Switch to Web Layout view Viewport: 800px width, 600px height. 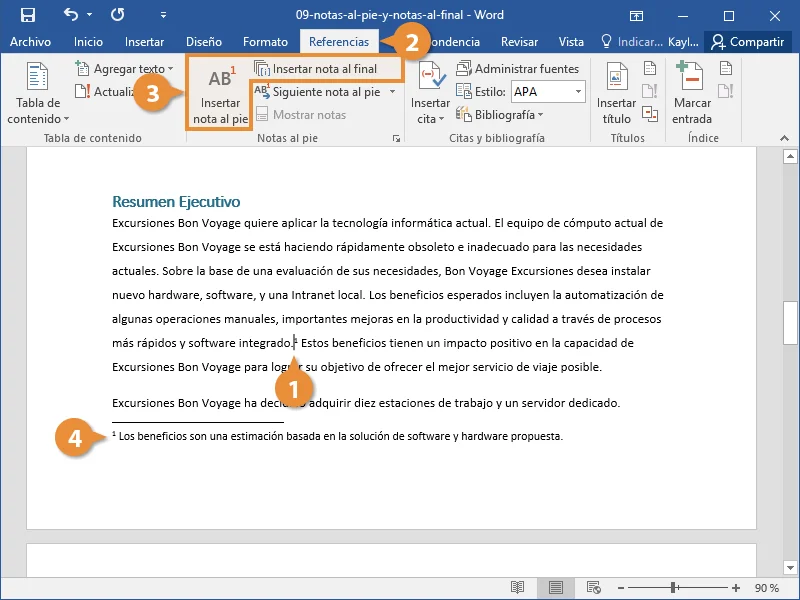pyautogui.click(x=593, y=588)
